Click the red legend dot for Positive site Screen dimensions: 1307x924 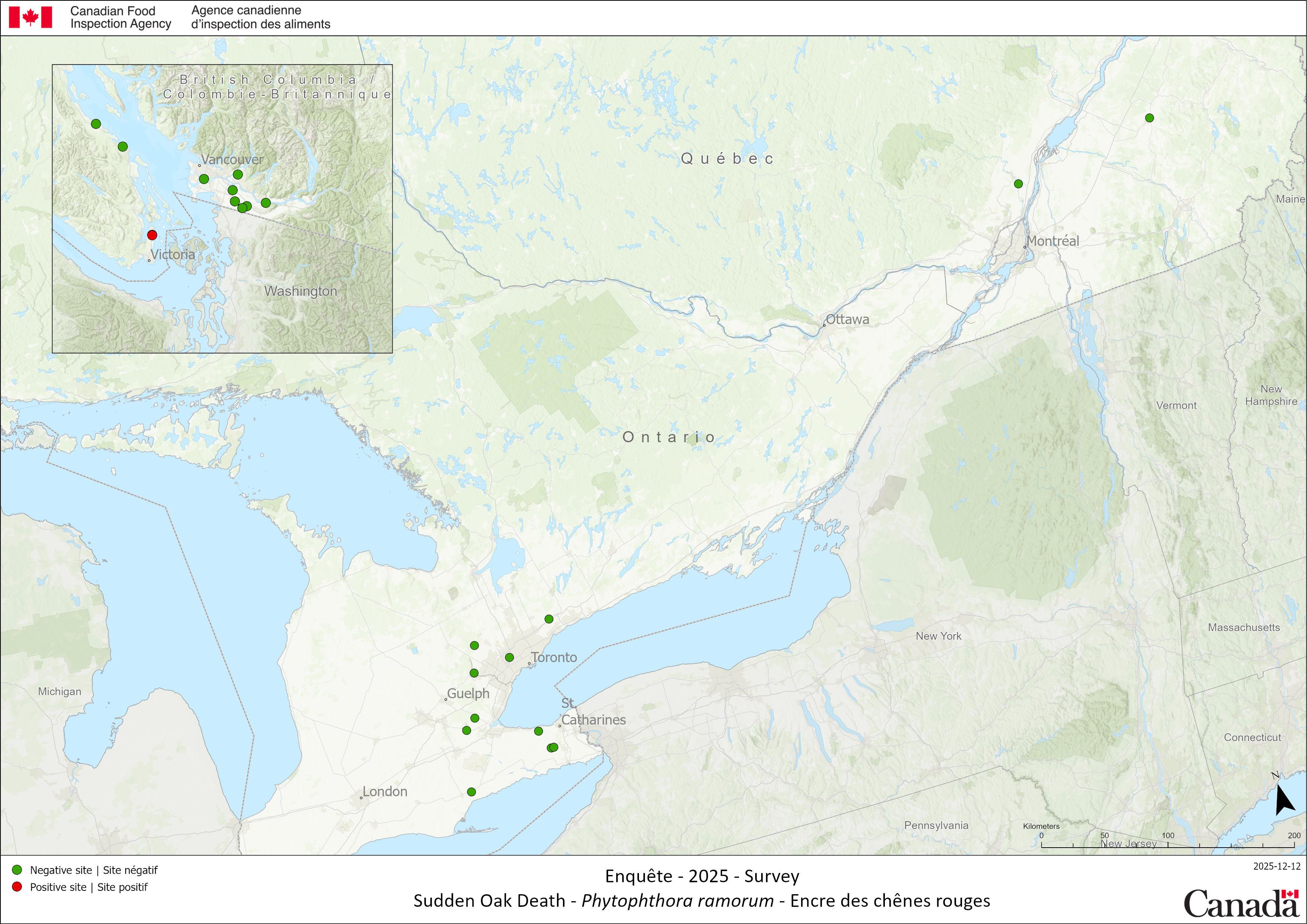17,887
